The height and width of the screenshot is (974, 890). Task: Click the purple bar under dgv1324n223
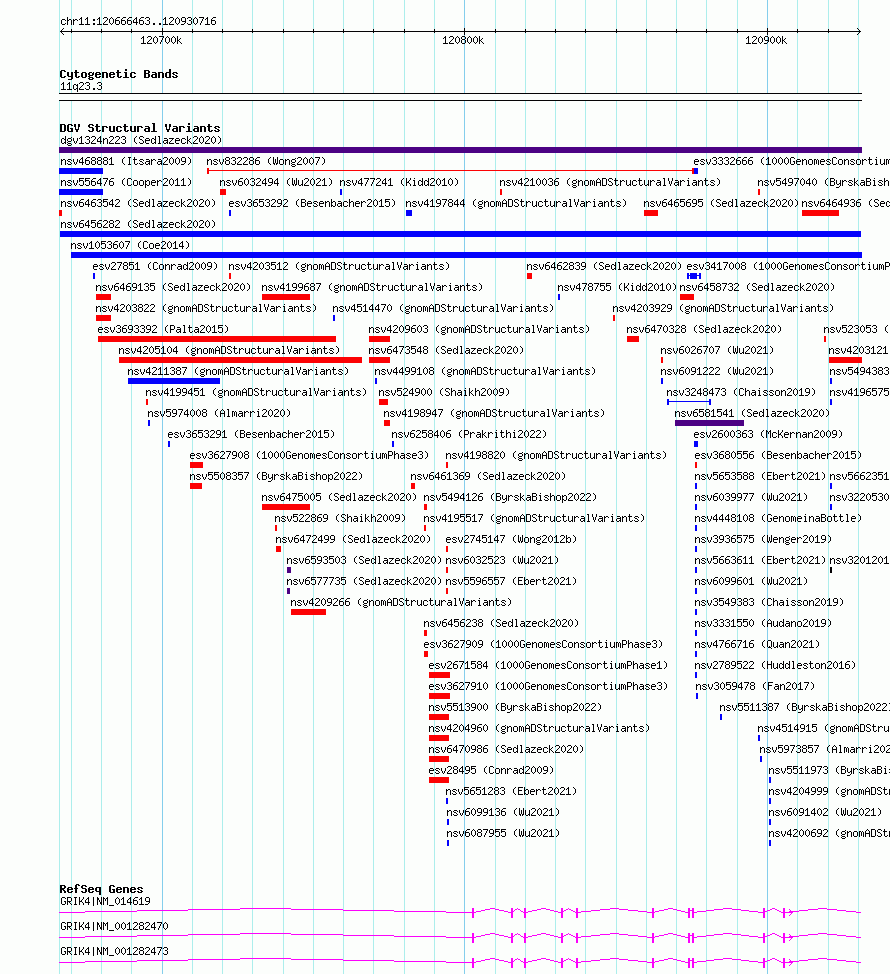461,150
